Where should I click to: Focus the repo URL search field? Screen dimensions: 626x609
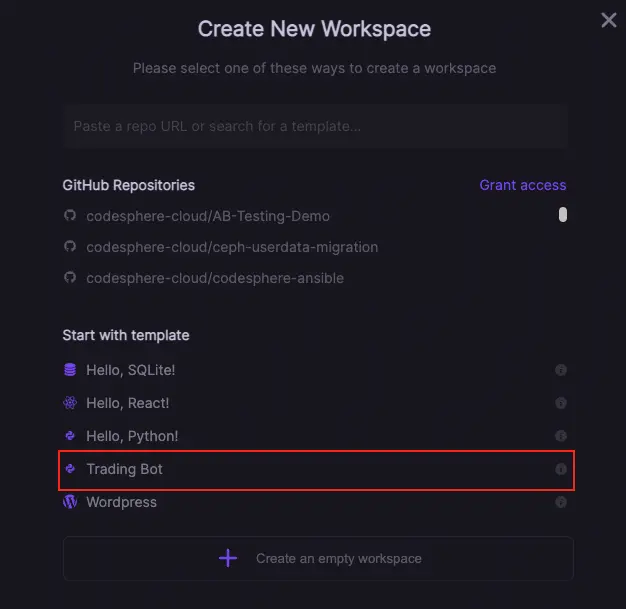pos(315,126)
